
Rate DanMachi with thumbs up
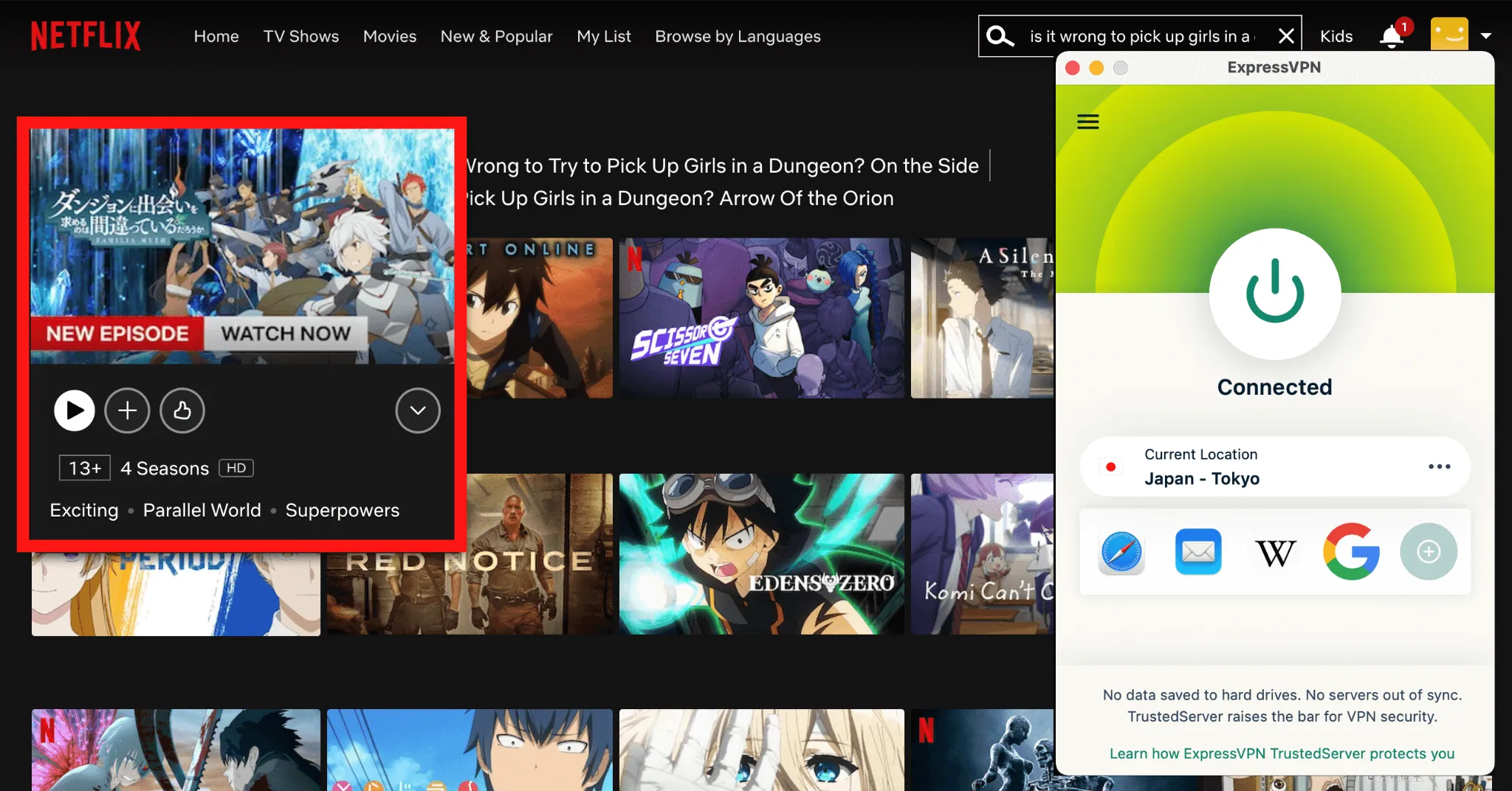click(x=182, y=410)
